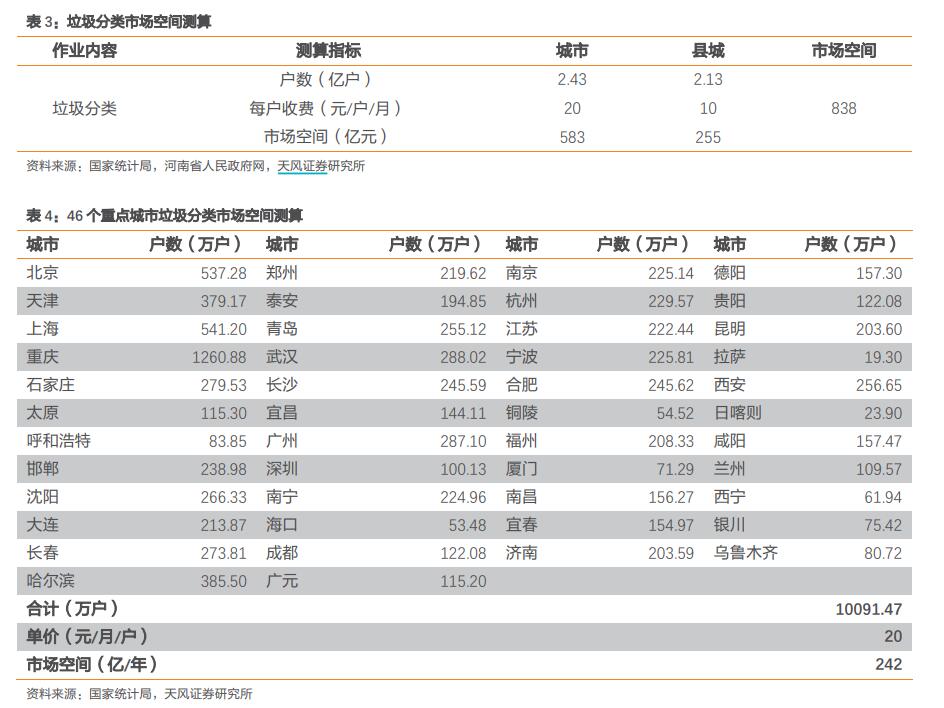Click the 日喀则 city cell
The image size is (944, 708).
tap(737, 413)
